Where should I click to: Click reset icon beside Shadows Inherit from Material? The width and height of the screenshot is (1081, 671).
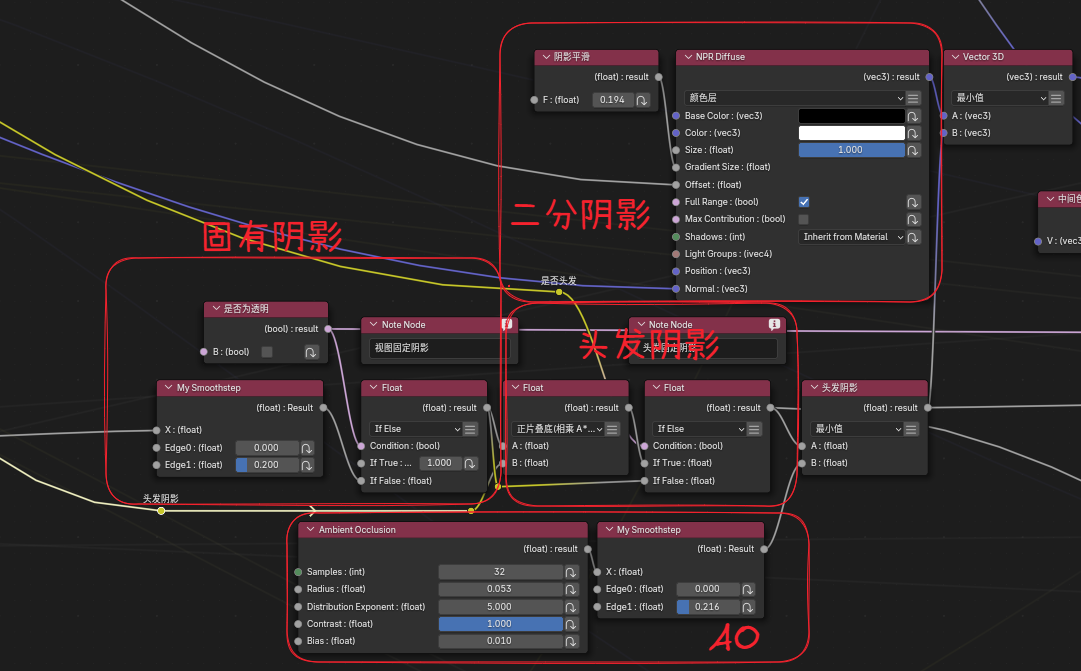click(913, 237)
